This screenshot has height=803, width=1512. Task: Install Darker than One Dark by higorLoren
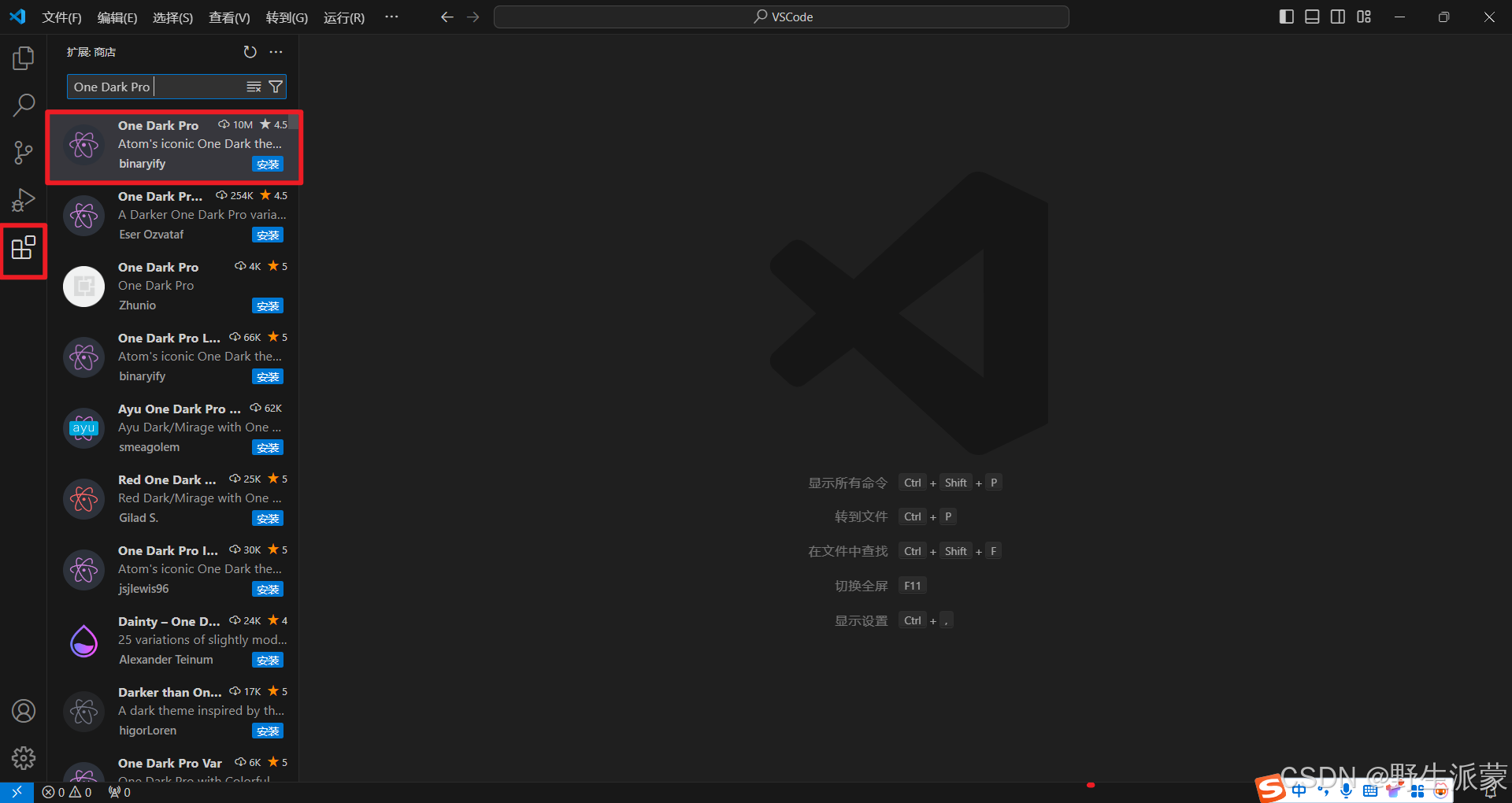click(268, 731)
